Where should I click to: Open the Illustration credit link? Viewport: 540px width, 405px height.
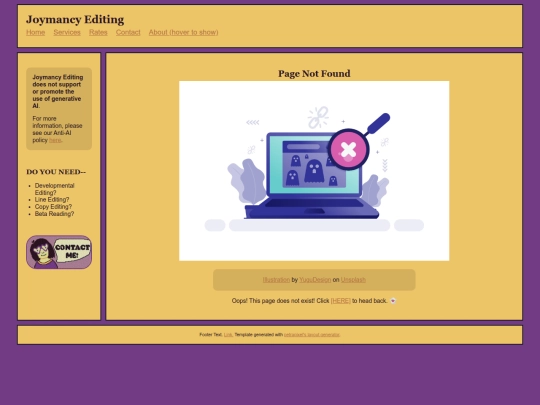point(276,280)
